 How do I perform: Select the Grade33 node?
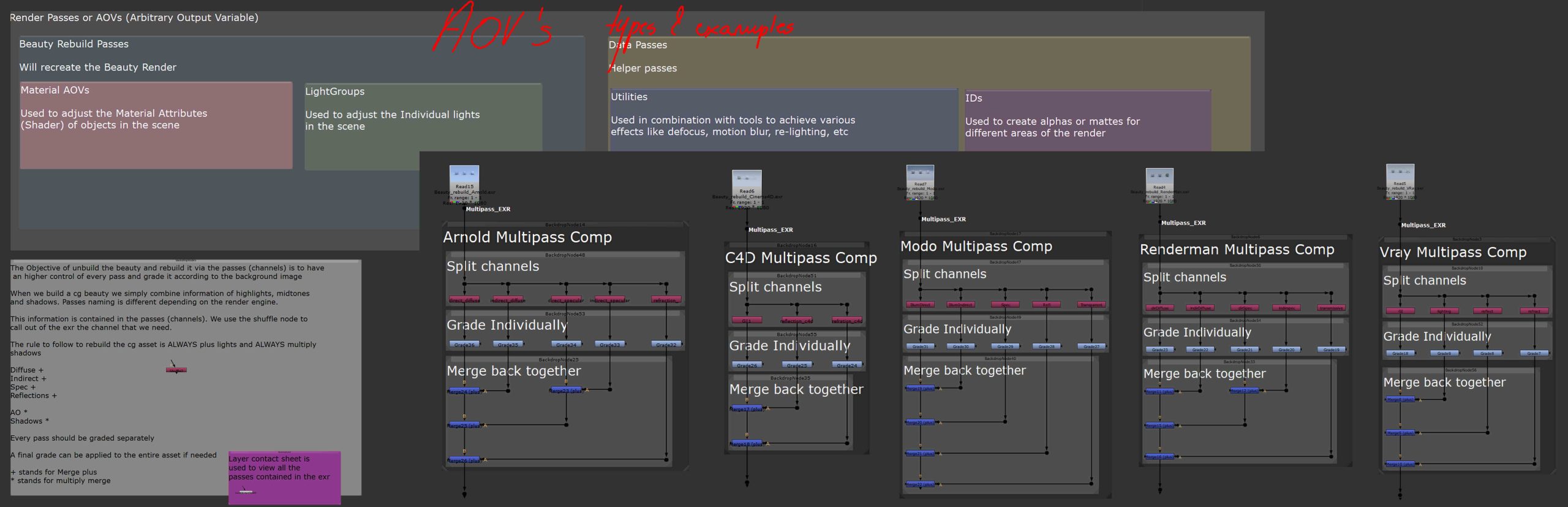pyautogui.click(x=609, y=345)
